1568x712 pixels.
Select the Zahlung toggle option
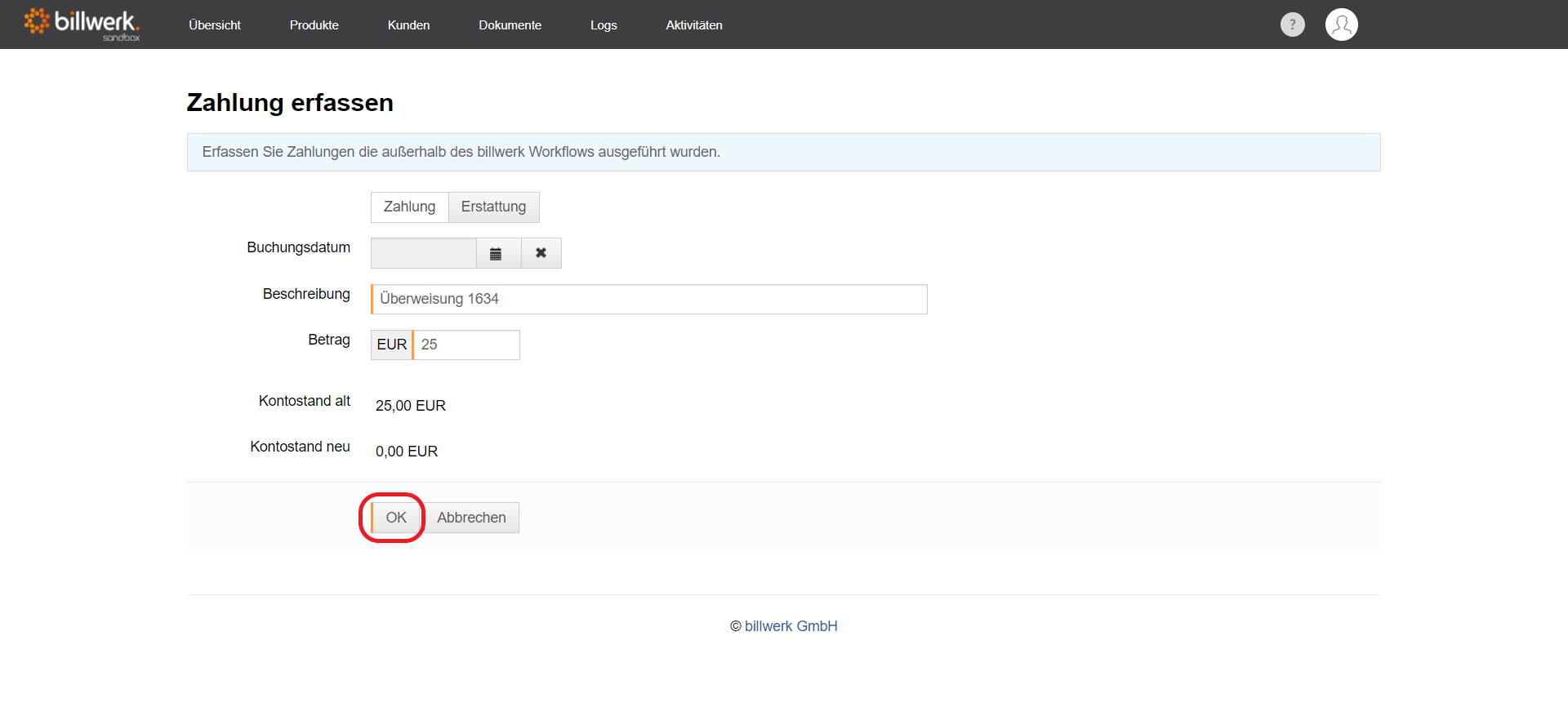(x=410, y=207)
